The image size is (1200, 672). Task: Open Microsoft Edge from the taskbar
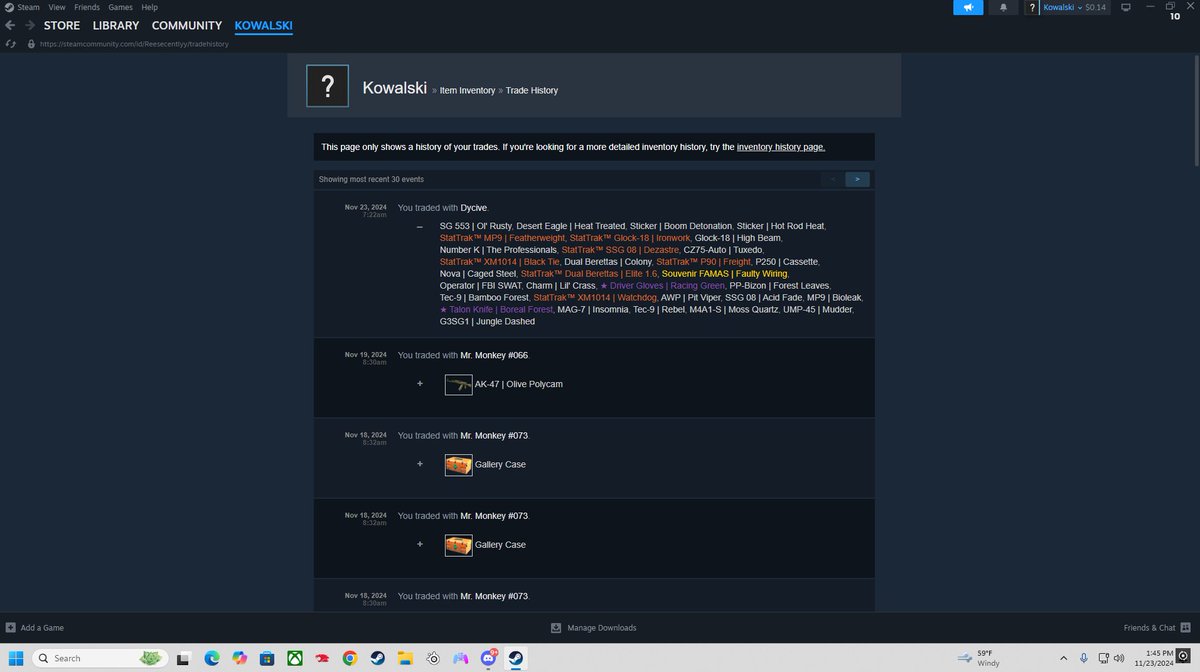coord(212,658)
